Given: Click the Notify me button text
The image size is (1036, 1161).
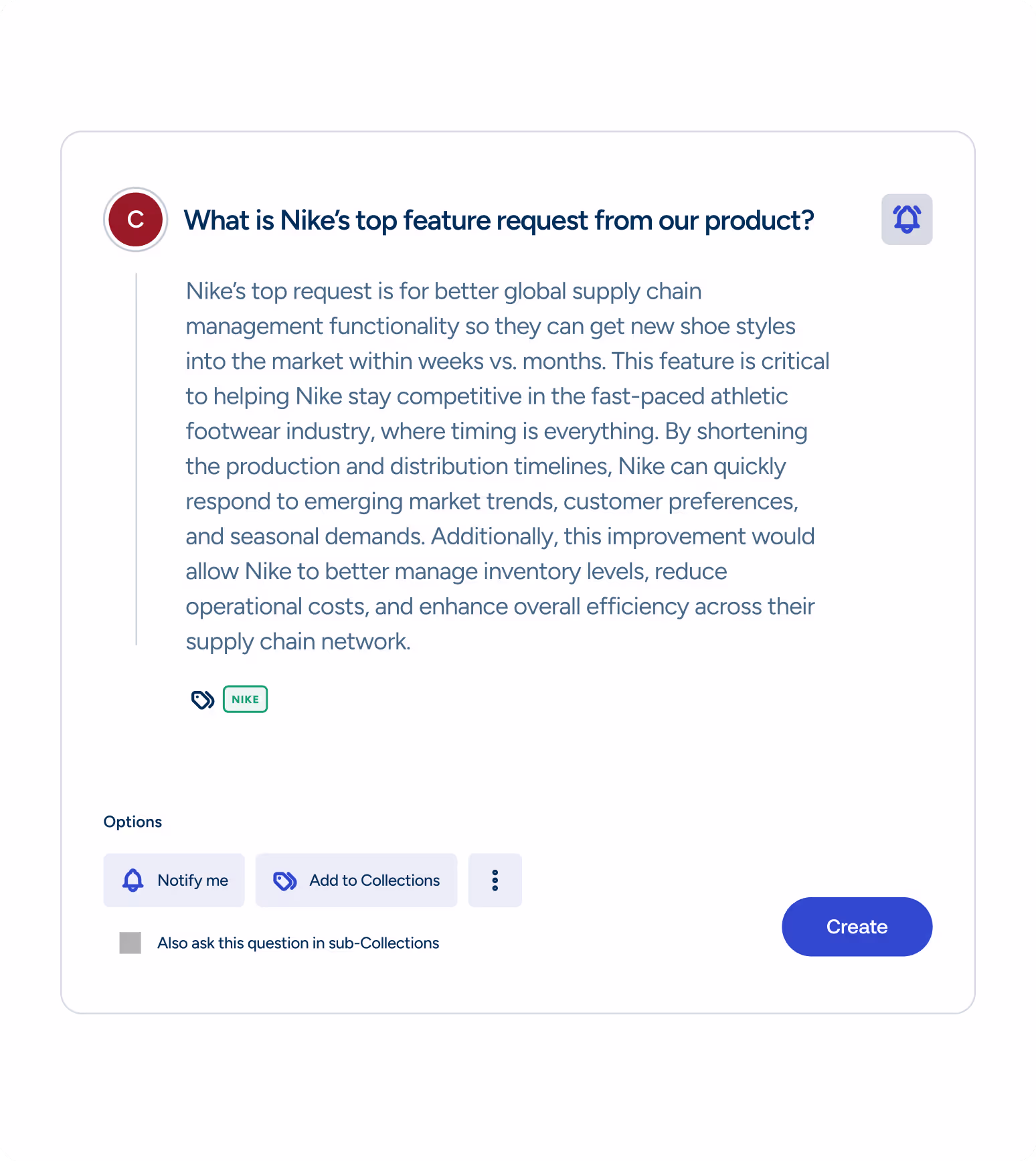Looking at the screenshot, I should 193,880.
